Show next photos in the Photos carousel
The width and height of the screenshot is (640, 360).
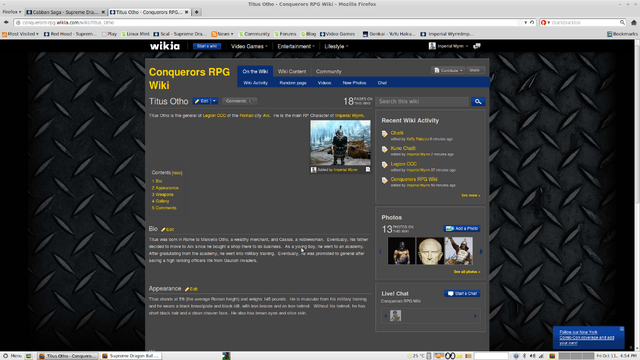[481, 251]
